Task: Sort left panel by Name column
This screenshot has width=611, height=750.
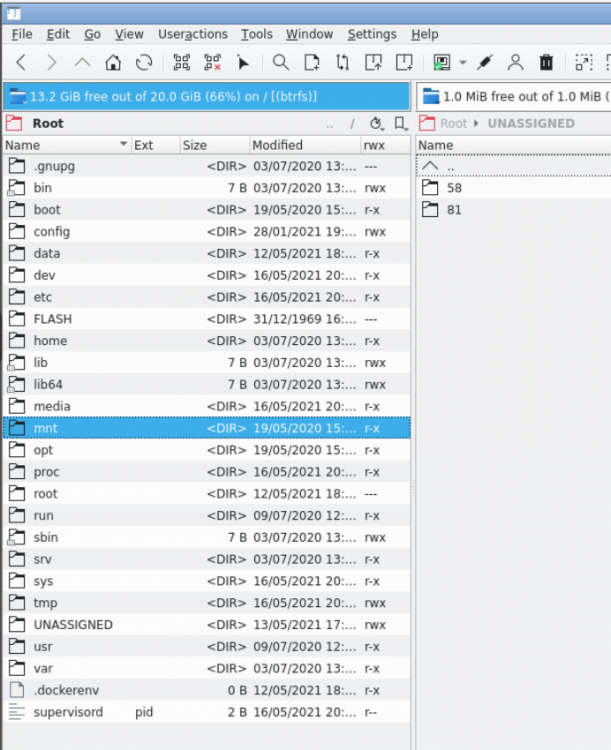Action: (x=67, y=145)
